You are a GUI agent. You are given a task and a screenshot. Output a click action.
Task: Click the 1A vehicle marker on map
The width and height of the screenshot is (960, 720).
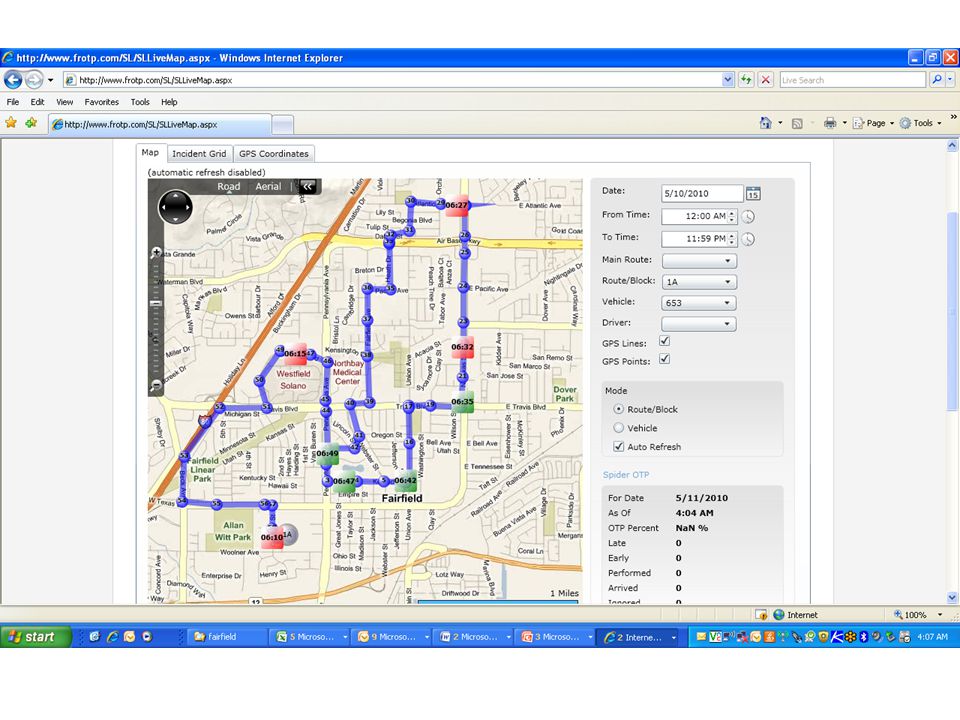(289, 534)
